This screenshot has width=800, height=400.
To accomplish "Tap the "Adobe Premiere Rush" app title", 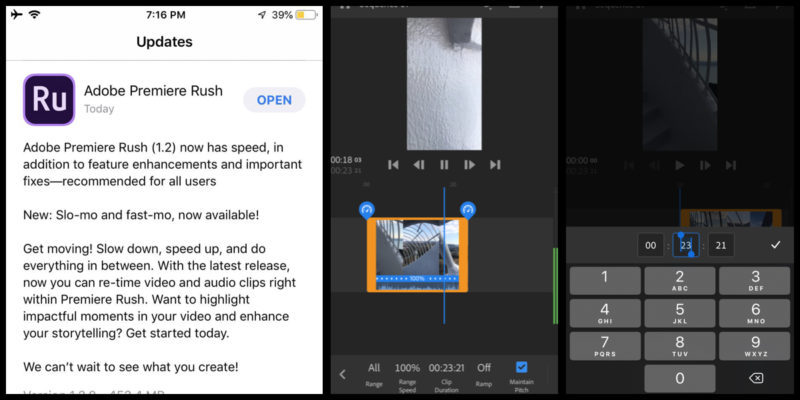I will pos(153,91).
